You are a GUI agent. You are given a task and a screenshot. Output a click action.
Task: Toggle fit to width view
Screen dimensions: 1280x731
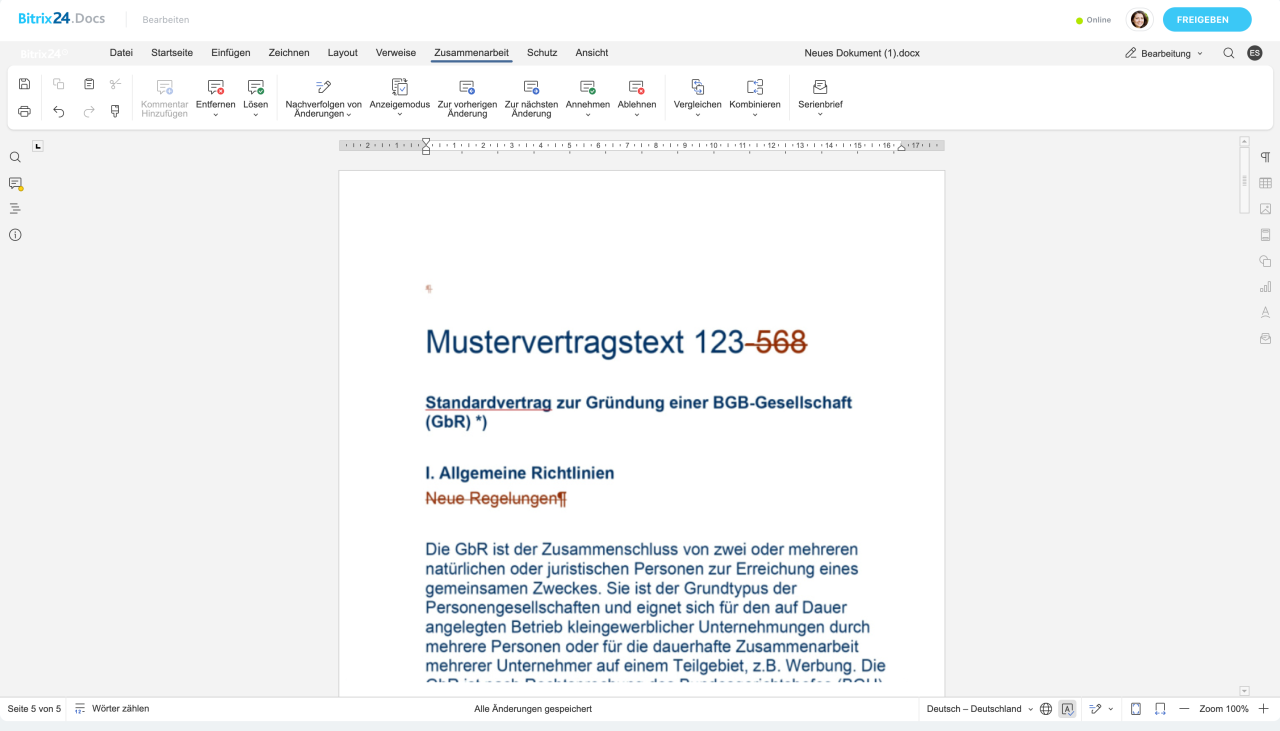tap(1160, 709)
